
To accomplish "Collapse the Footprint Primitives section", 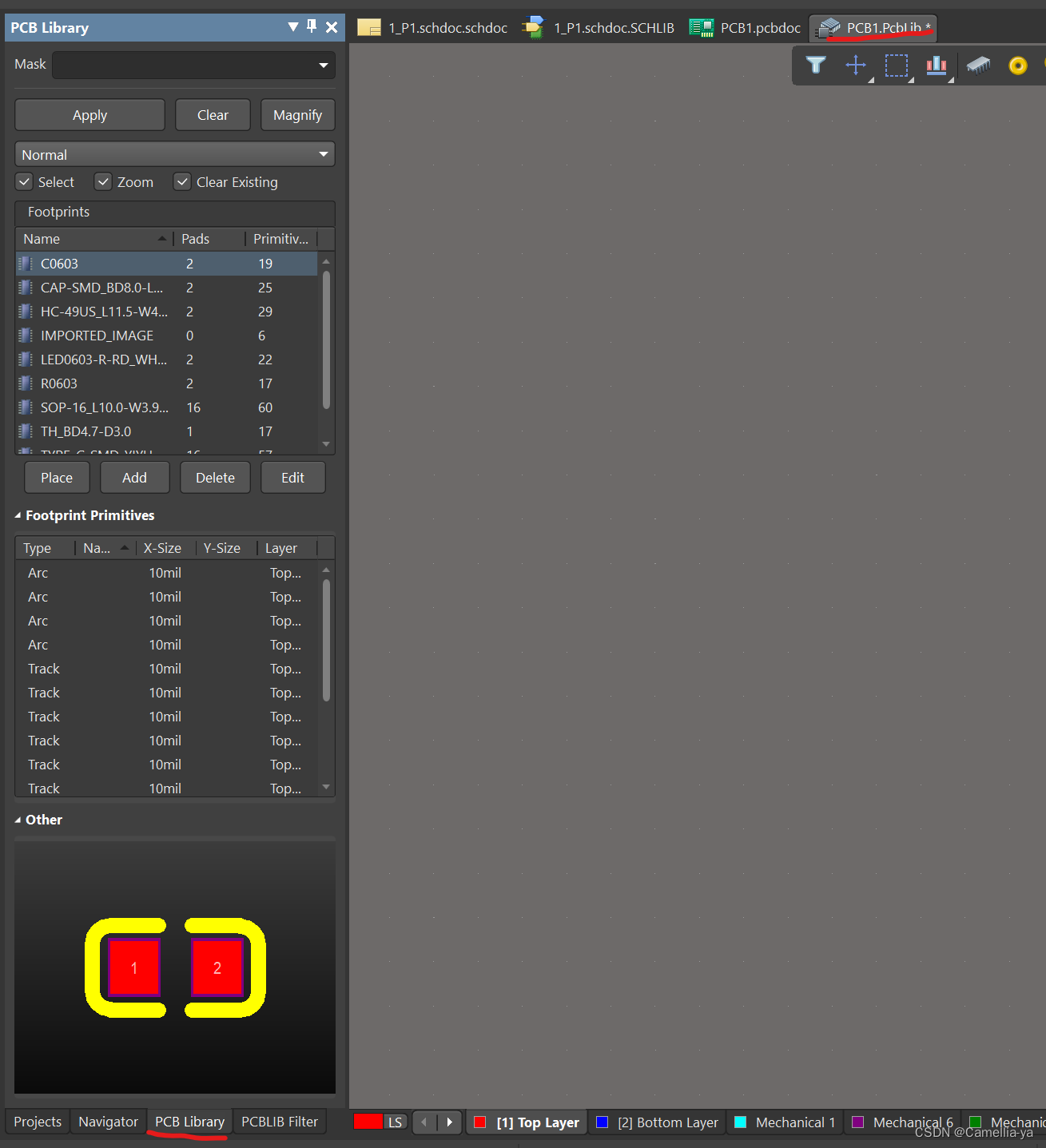I will 18,516.
